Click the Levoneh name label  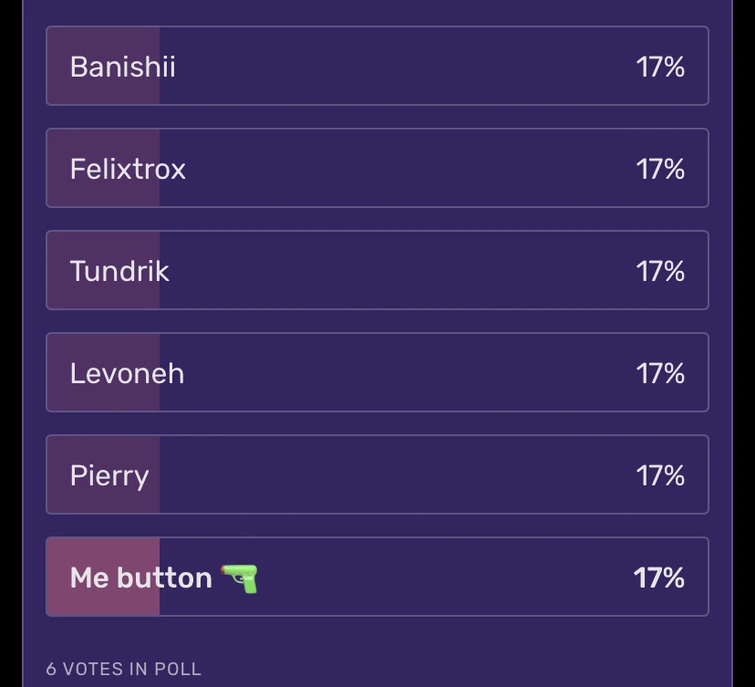click(x=127, y=373)
